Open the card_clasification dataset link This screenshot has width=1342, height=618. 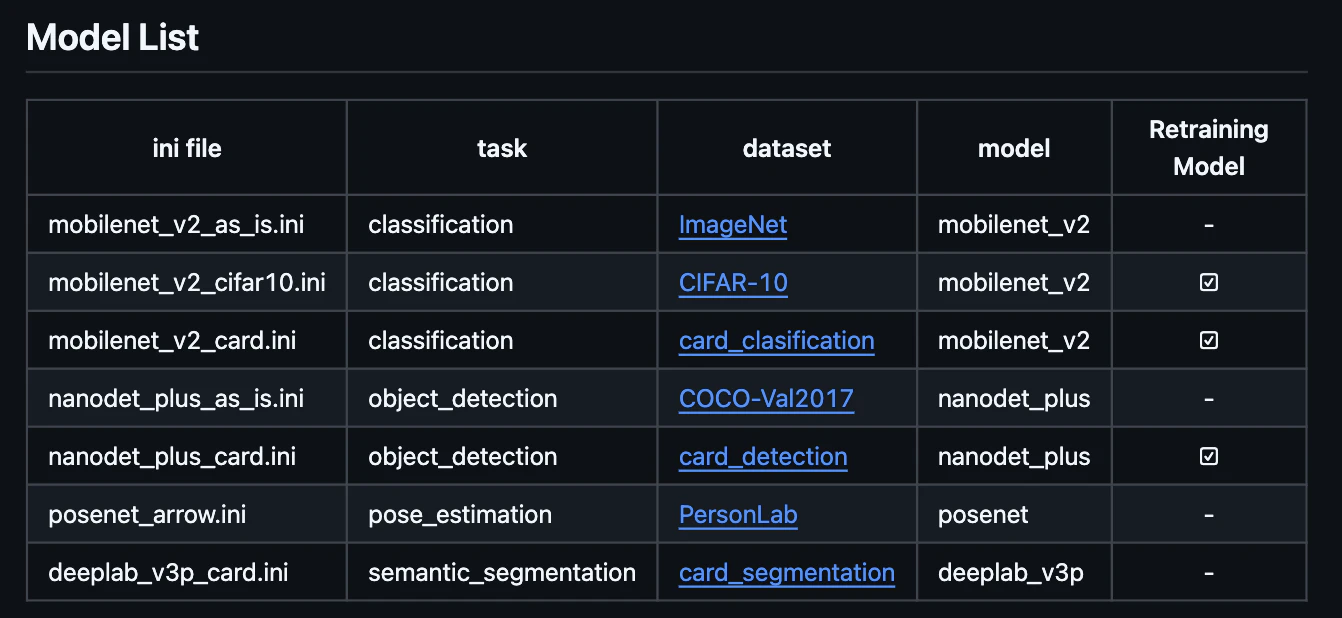click(x=776, y=341)
